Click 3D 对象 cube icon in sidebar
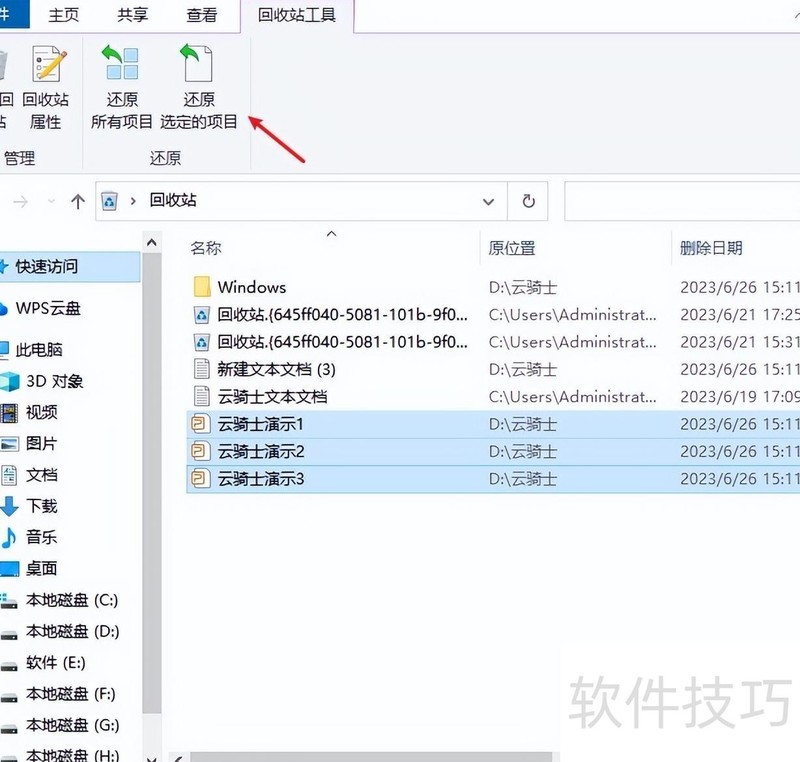The width and height of the screenshot is (800, 762). (x=10, y=381)
